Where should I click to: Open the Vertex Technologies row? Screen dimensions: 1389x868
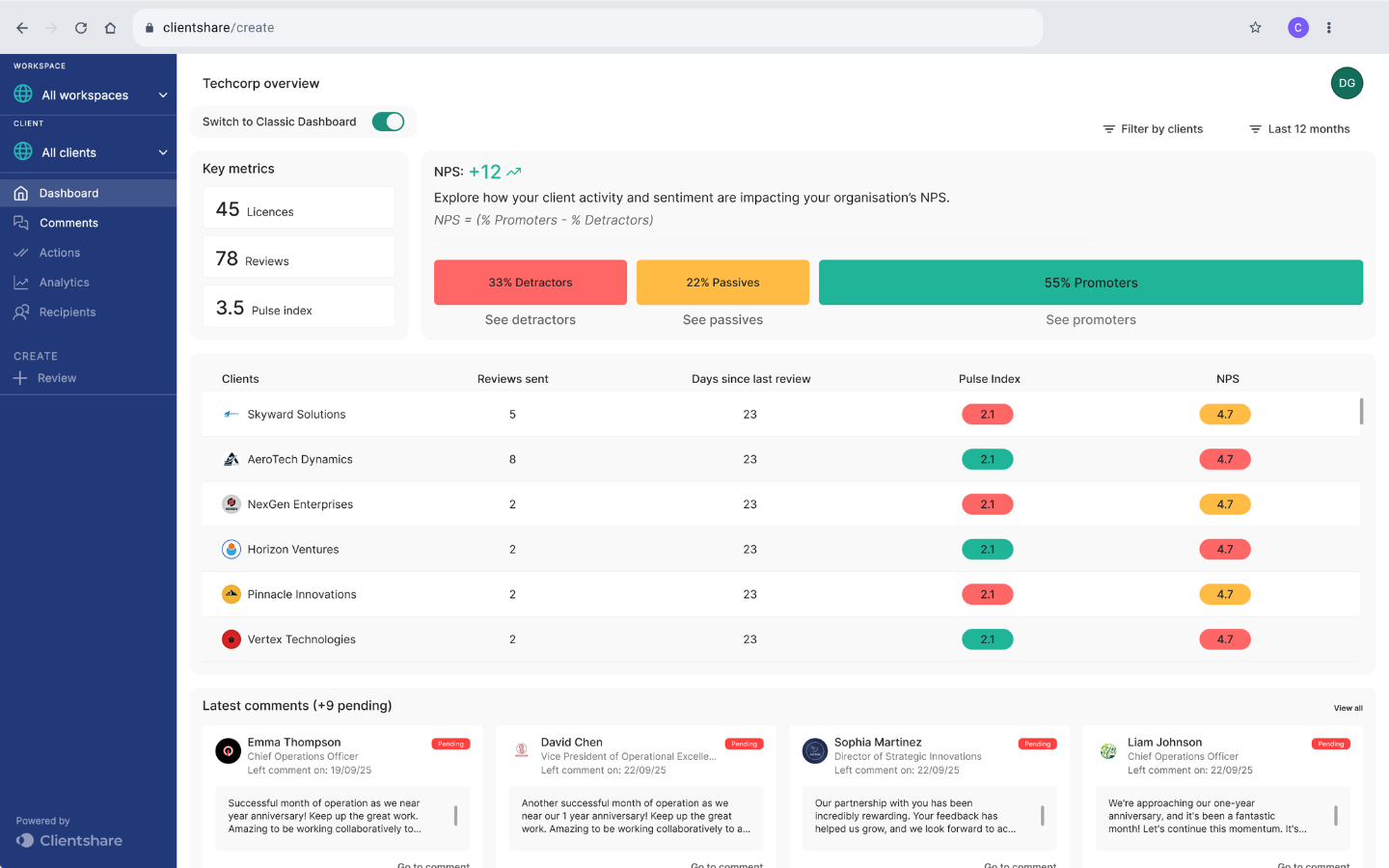pos(781,639)
